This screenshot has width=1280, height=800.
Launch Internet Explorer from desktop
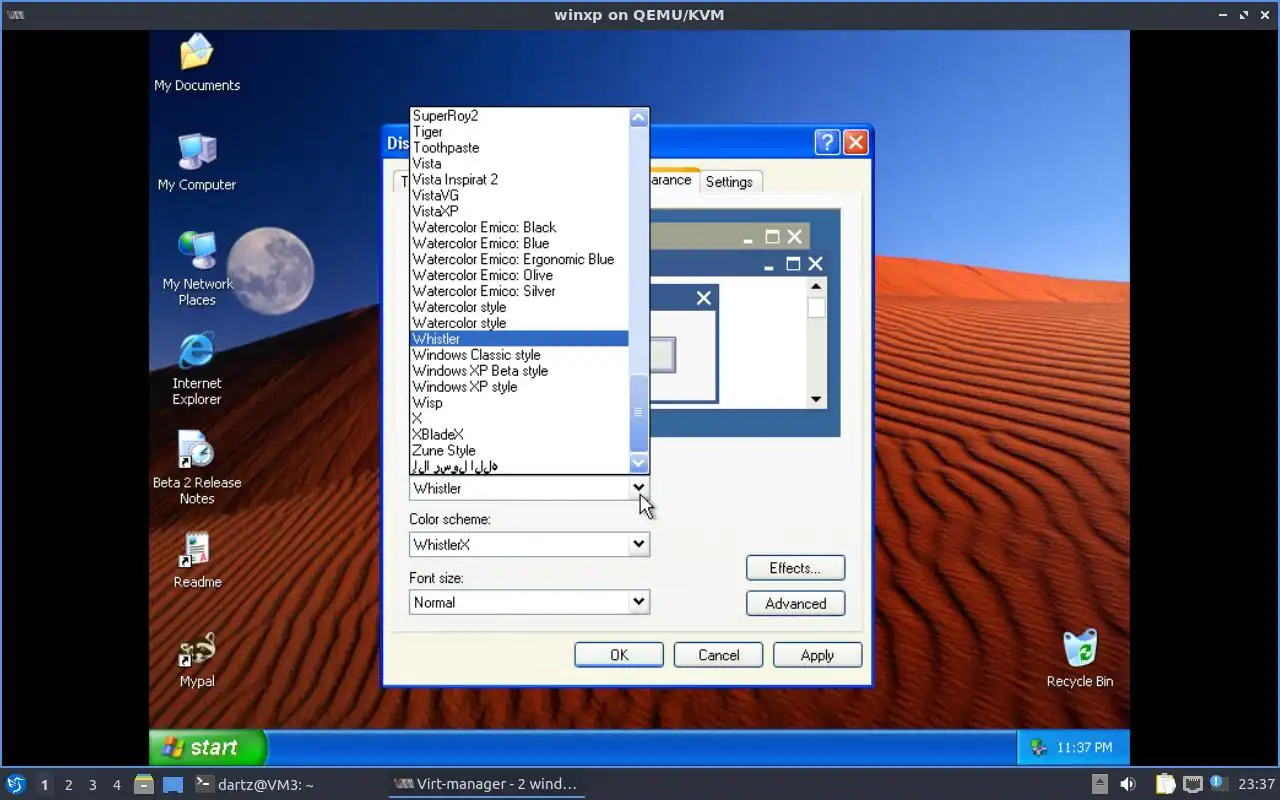(x=197, y=369)
